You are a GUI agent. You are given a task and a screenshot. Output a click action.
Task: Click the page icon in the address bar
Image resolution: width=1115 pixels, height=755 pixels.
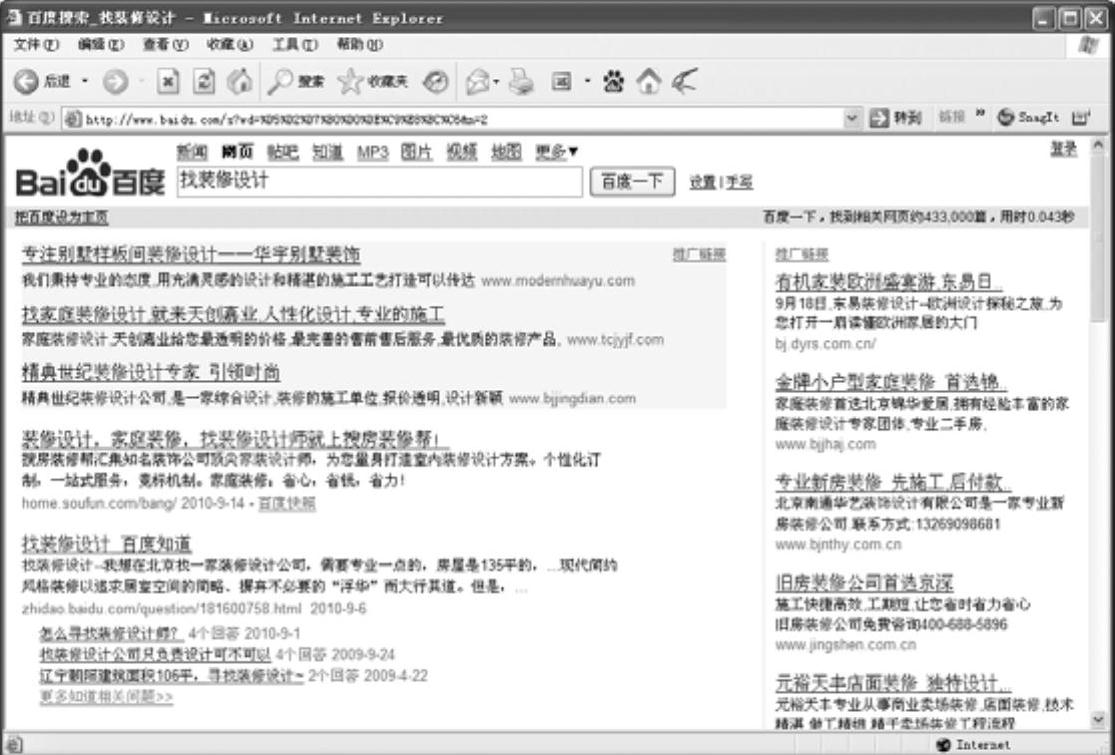pyautogui.click(x=73, y=119)
